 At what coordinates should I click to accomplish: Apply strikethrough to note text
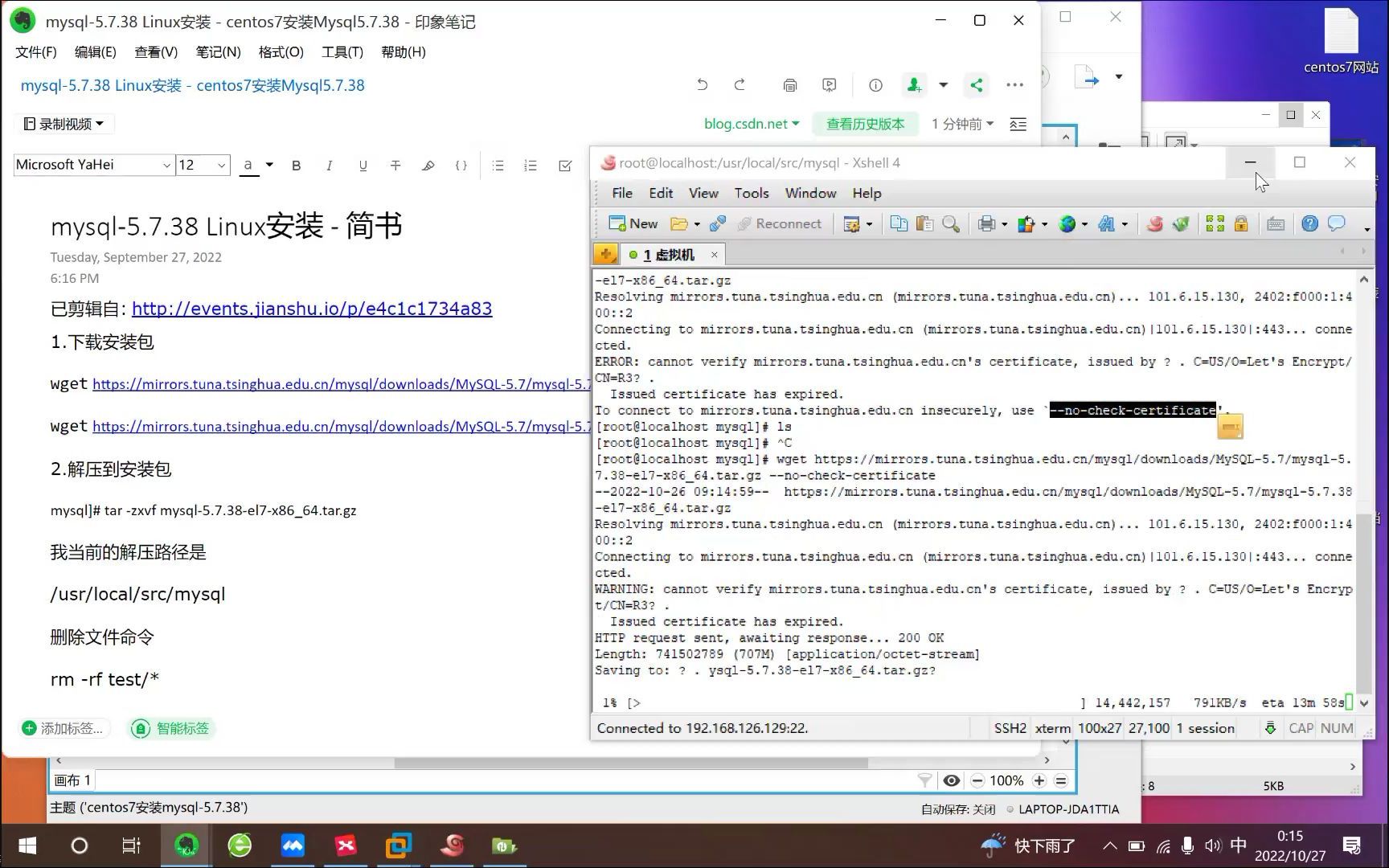395,165
